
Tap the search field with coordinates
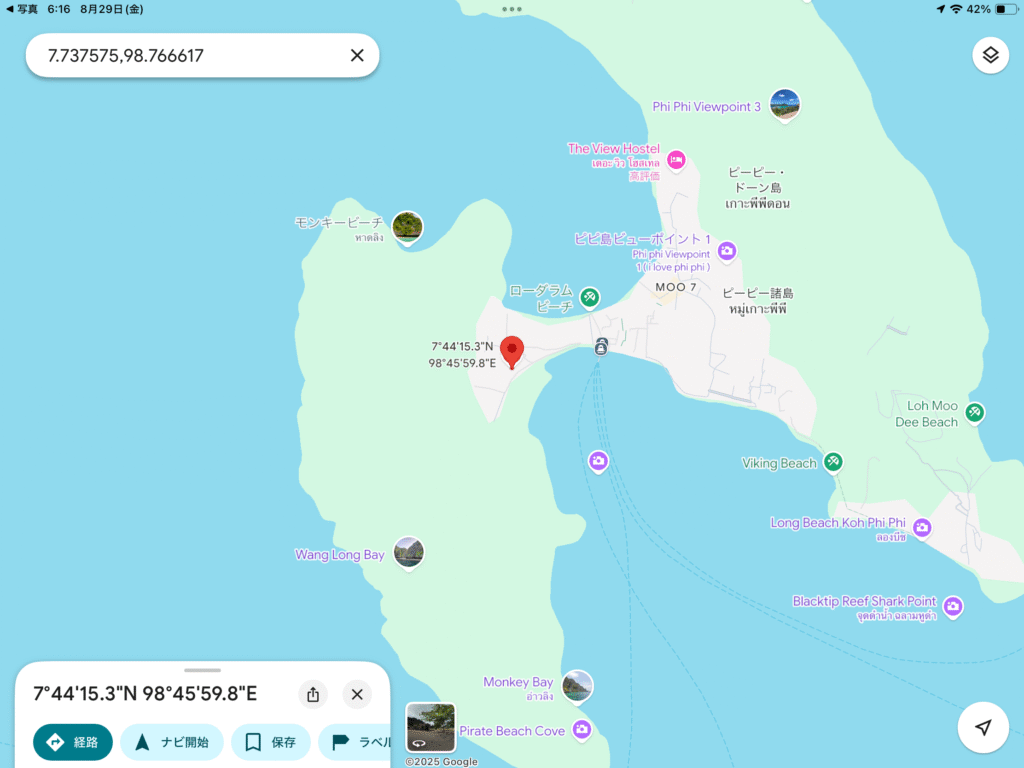[202, 56]
